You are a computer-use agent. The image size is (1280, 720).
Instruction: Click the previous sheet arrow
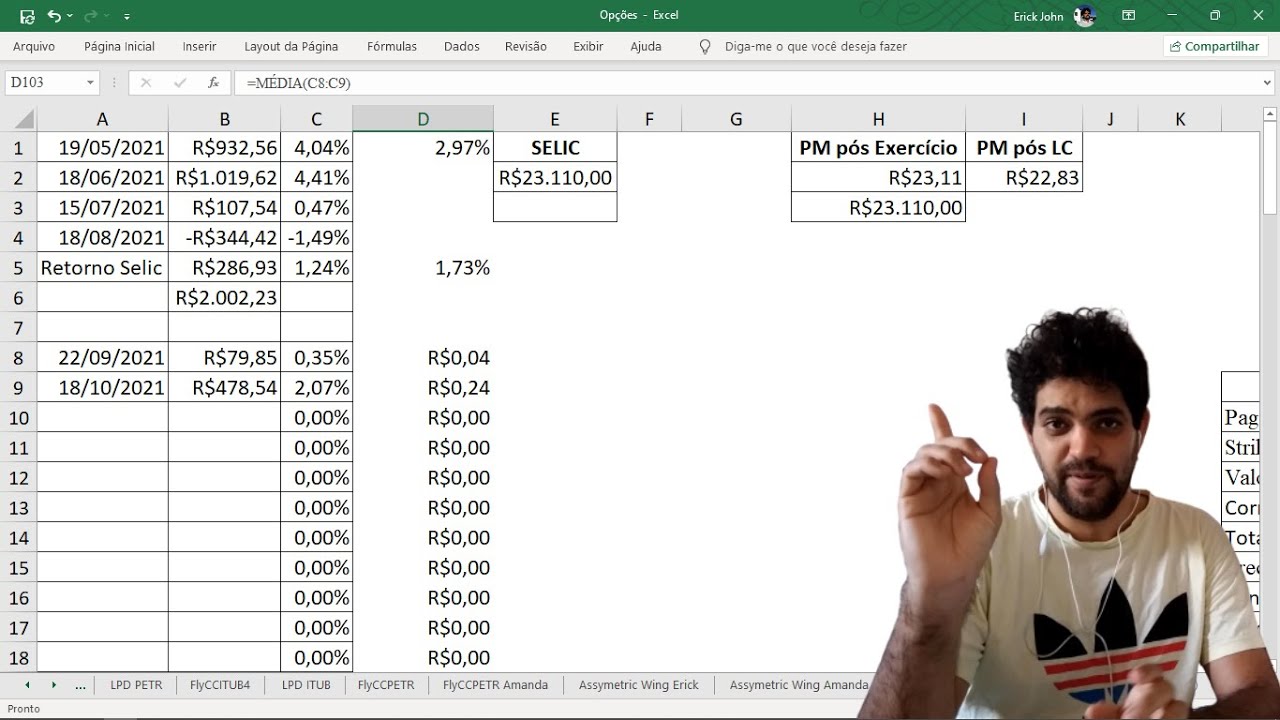click(27, 685)
